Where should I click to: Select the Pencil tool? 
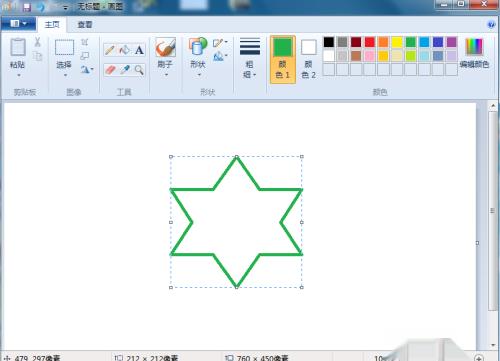coord(110,50)
